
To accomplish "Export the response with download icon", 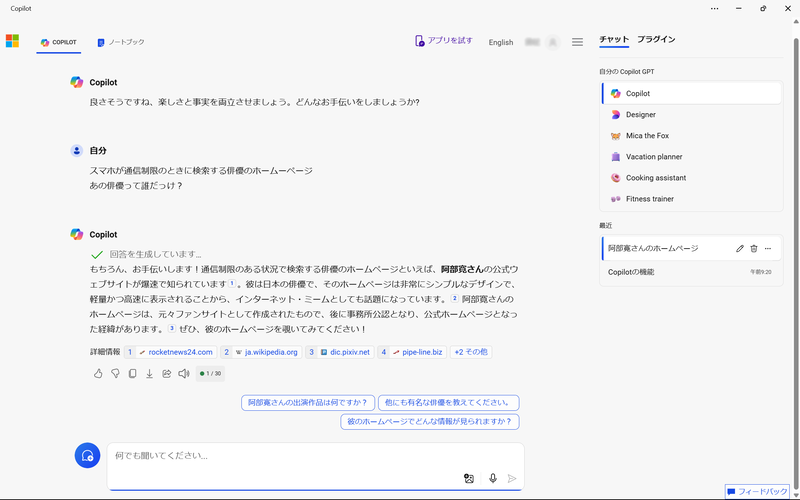I will click(149, 374).
